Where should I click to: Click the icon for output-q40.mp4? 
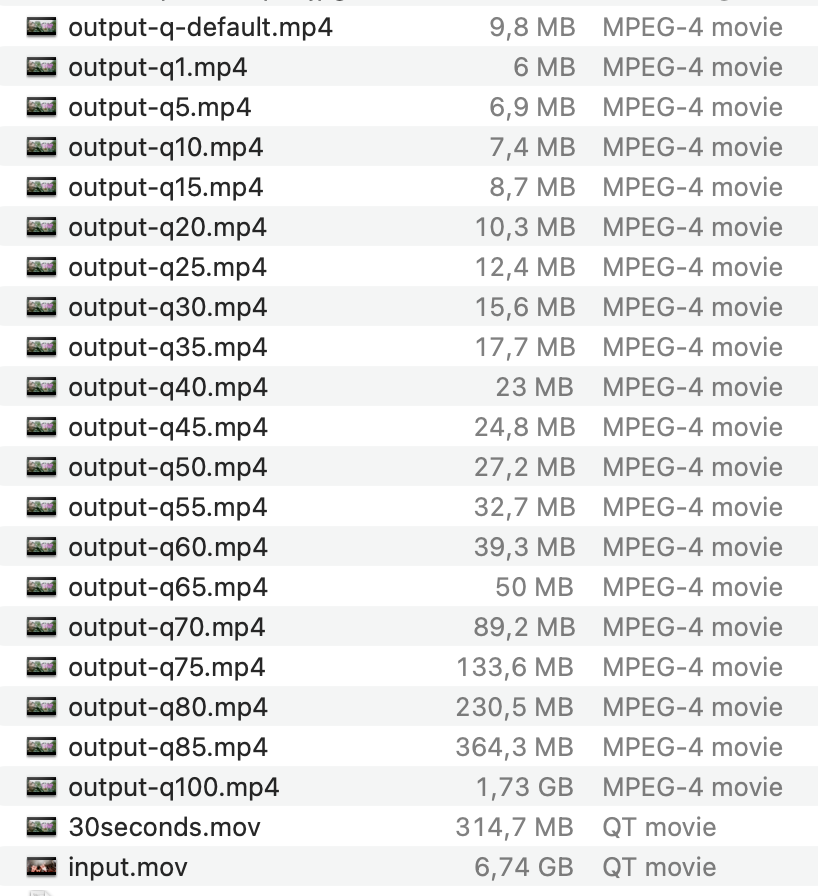tap(41, 387)
